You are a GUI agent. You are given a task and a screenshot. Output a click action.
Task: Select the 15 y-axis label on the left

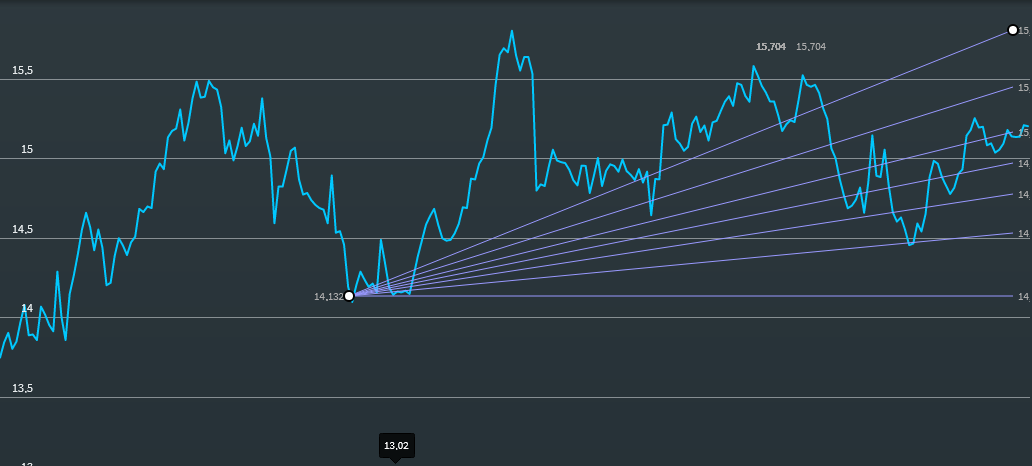pyautogui.click(x=27, y=150)
